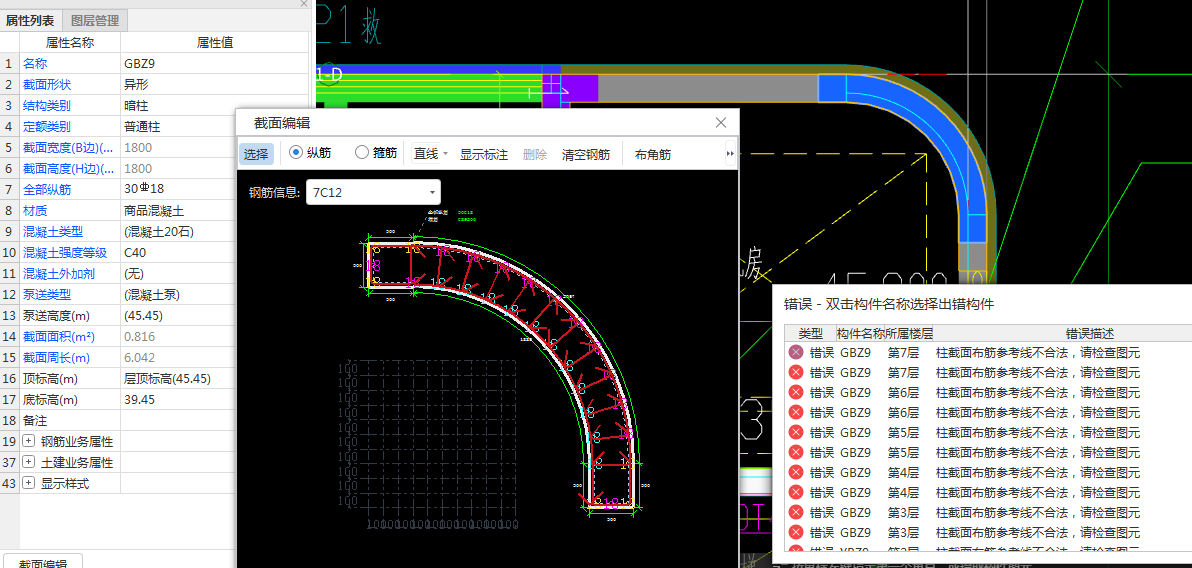
Task: Click the 类型 column header in error list
Action: pyautogui.click(x=810, y=333)
